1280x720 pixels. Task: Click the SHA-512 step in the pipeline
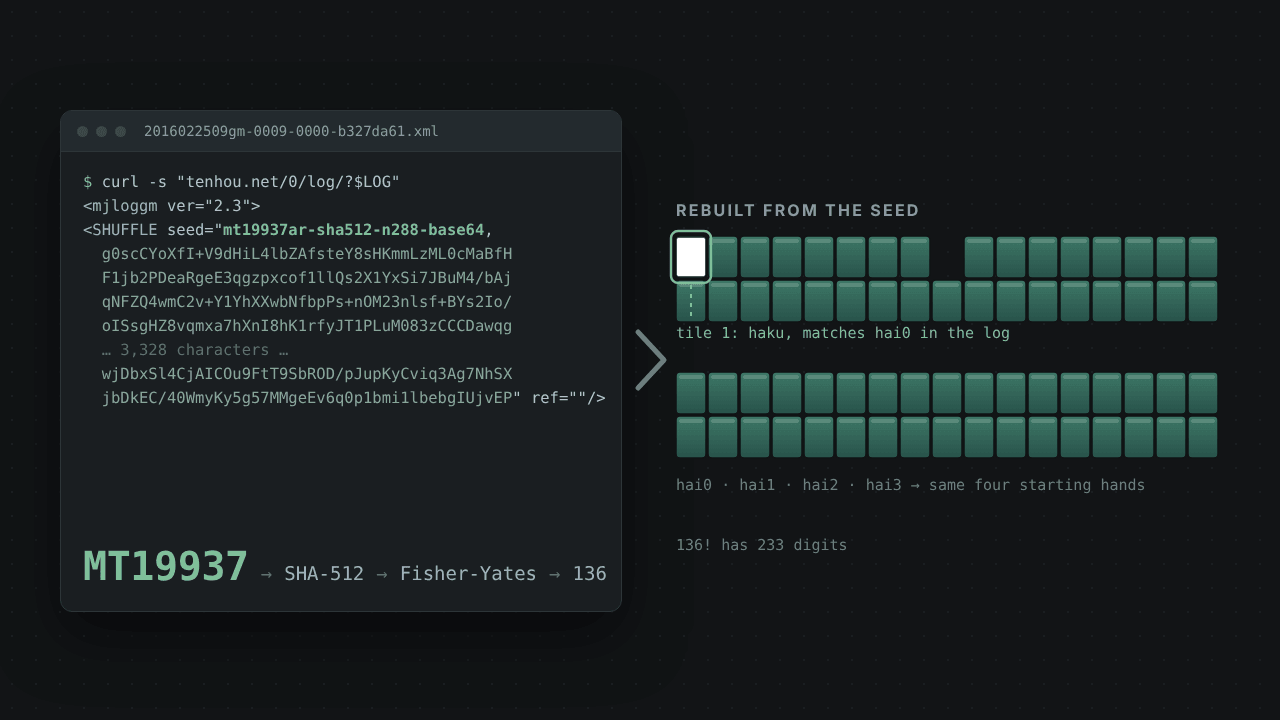(324, 574)
